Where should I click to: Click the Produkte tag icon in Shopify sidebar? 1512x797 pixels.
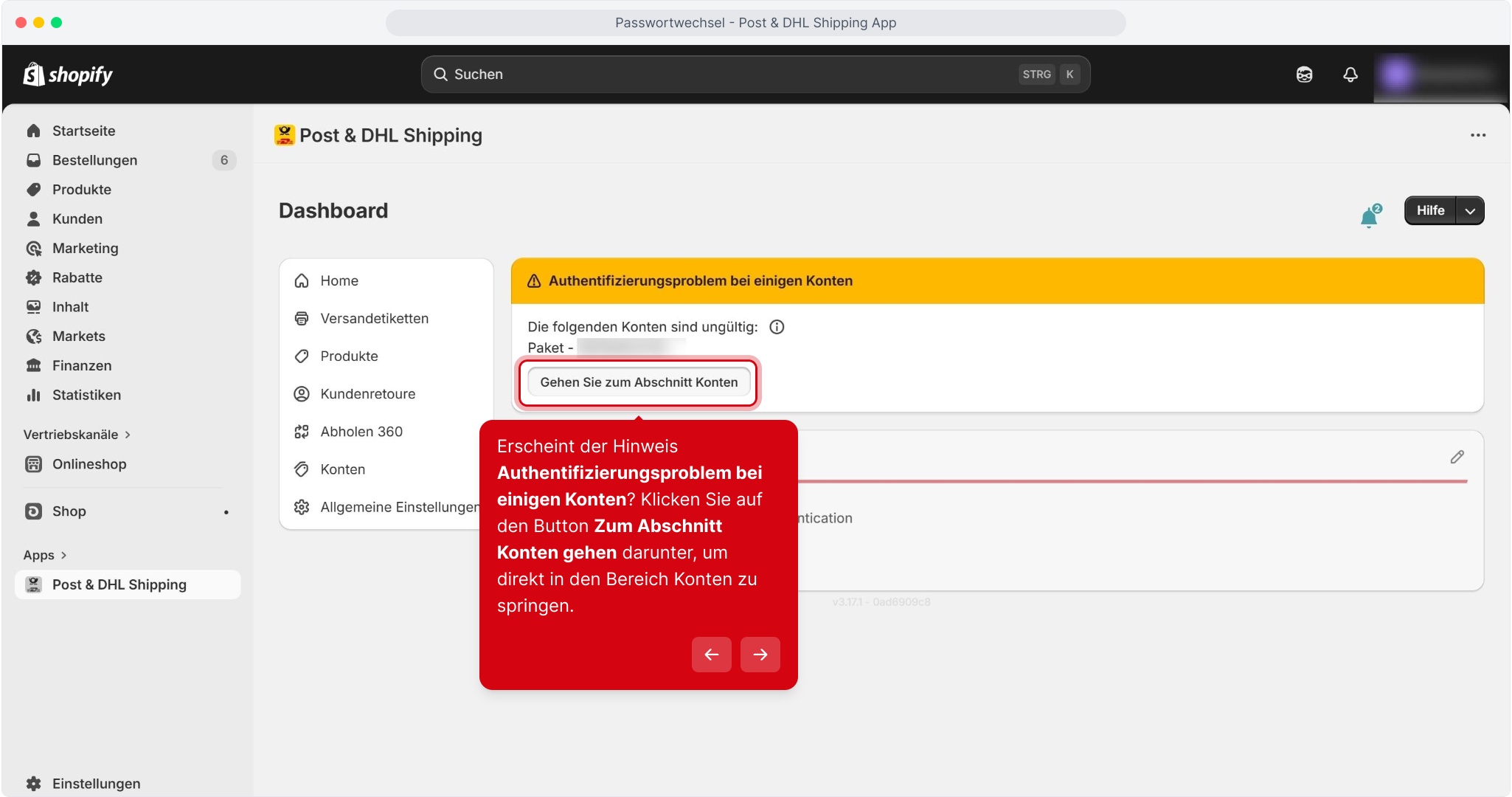coord(33,190)
